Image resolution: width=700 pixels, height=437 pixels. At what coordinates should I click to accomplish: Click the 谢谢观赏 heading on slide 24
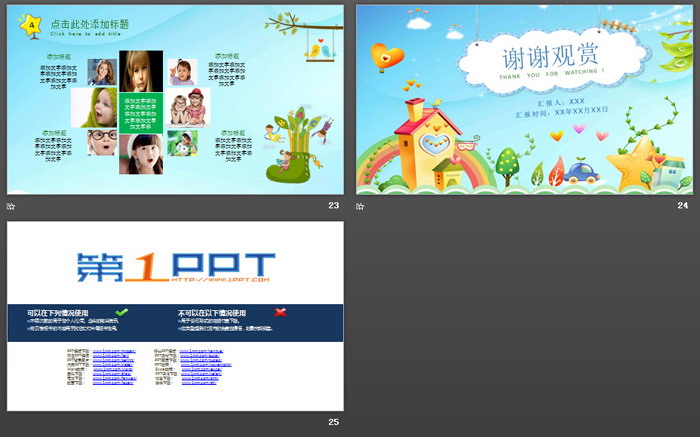click(550, 57)
